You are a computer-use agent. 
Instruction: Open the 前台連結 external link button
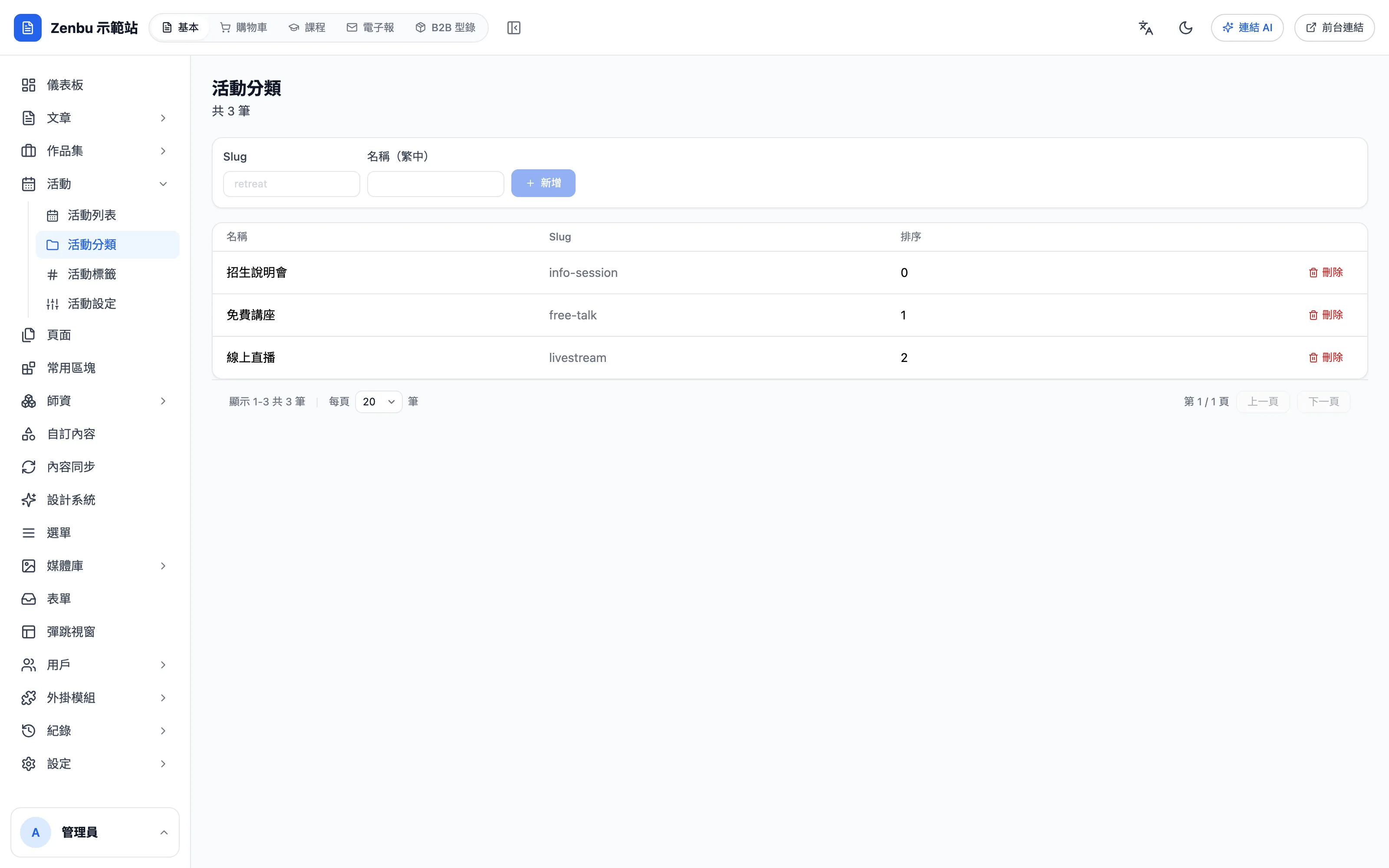click(x=1334, y=27)
